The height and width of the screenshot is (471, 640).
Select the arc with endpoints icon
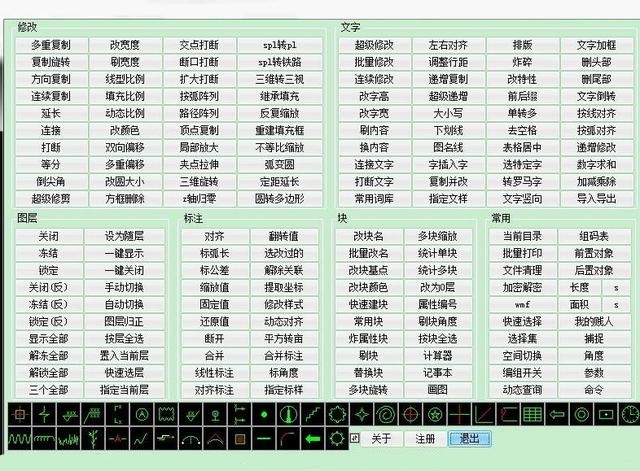tap(191, 439)
